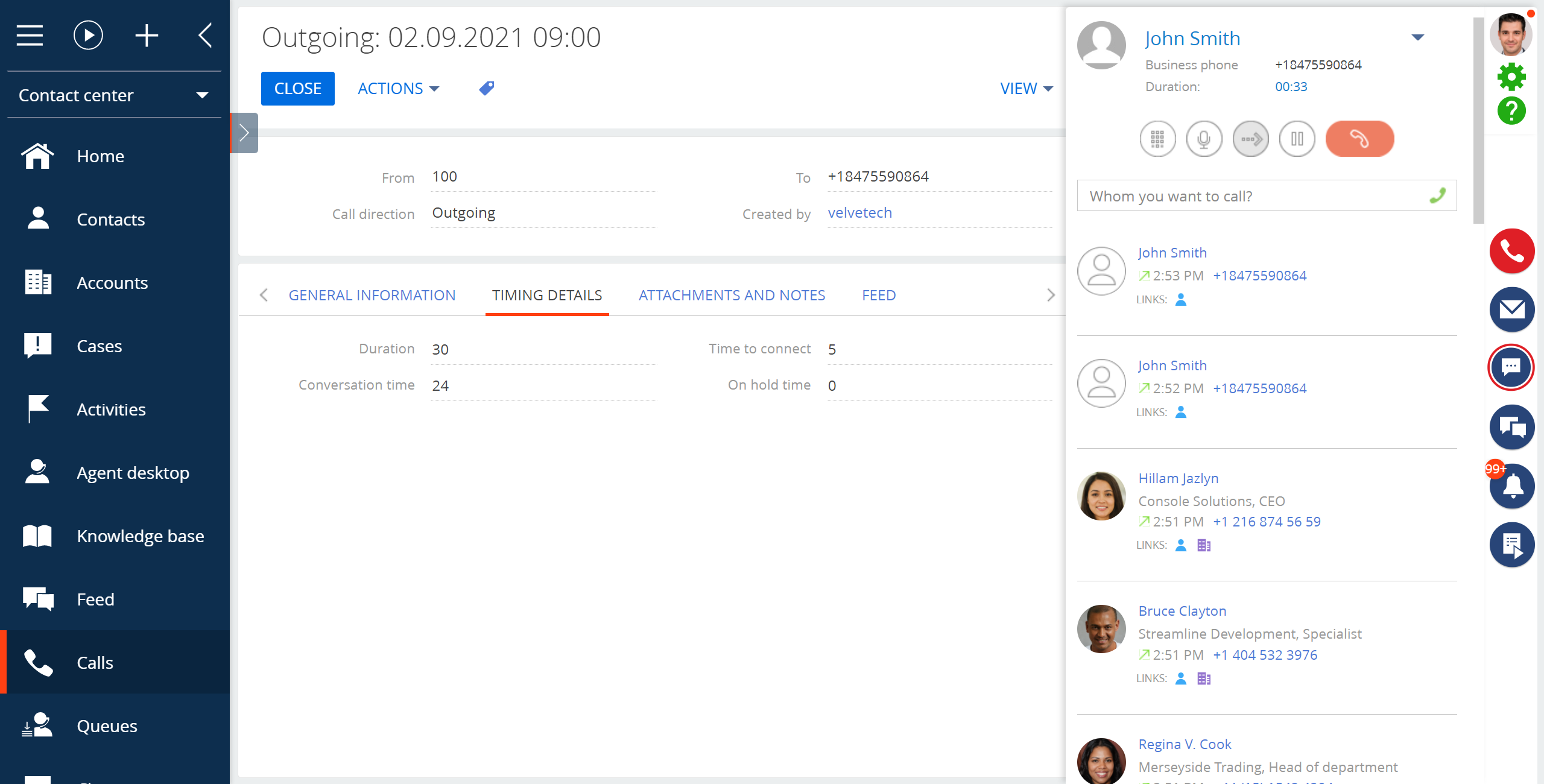Open the green settings gear icon
The width and height of the screenshot is (1544, 784).
click(x=1511, y=77)
